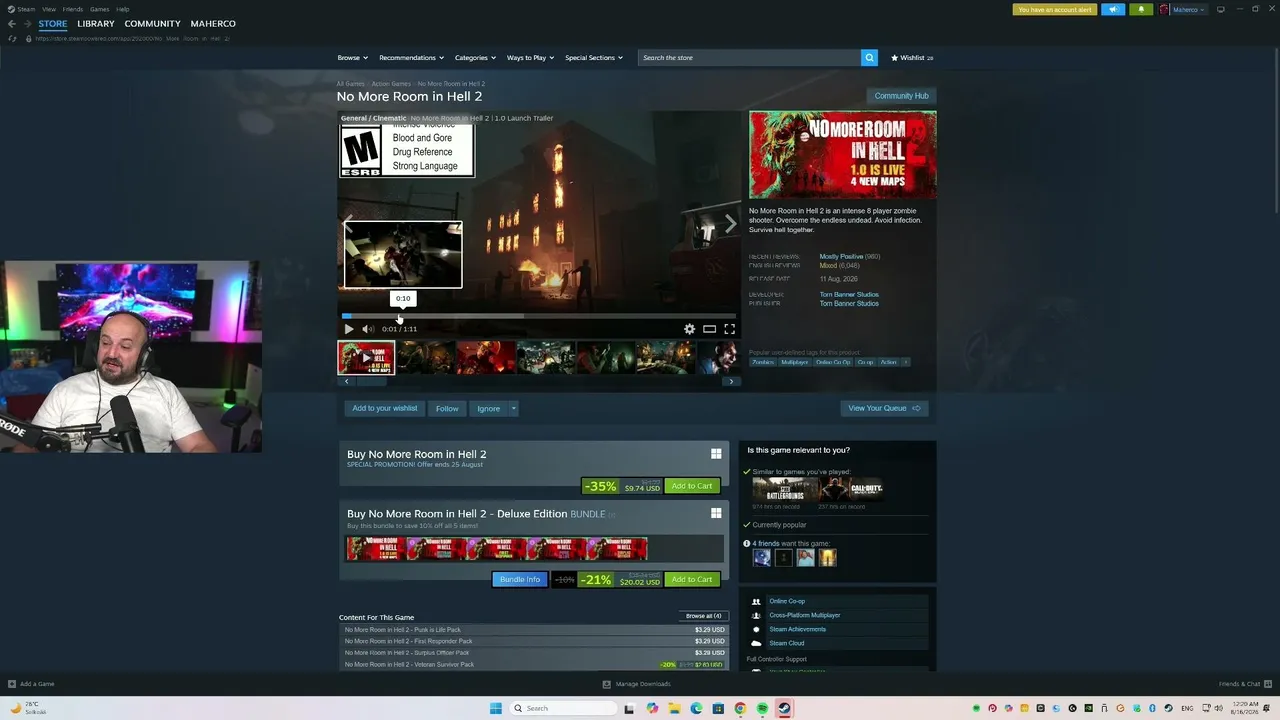Toggle theater mode on video player

(709, 329)
